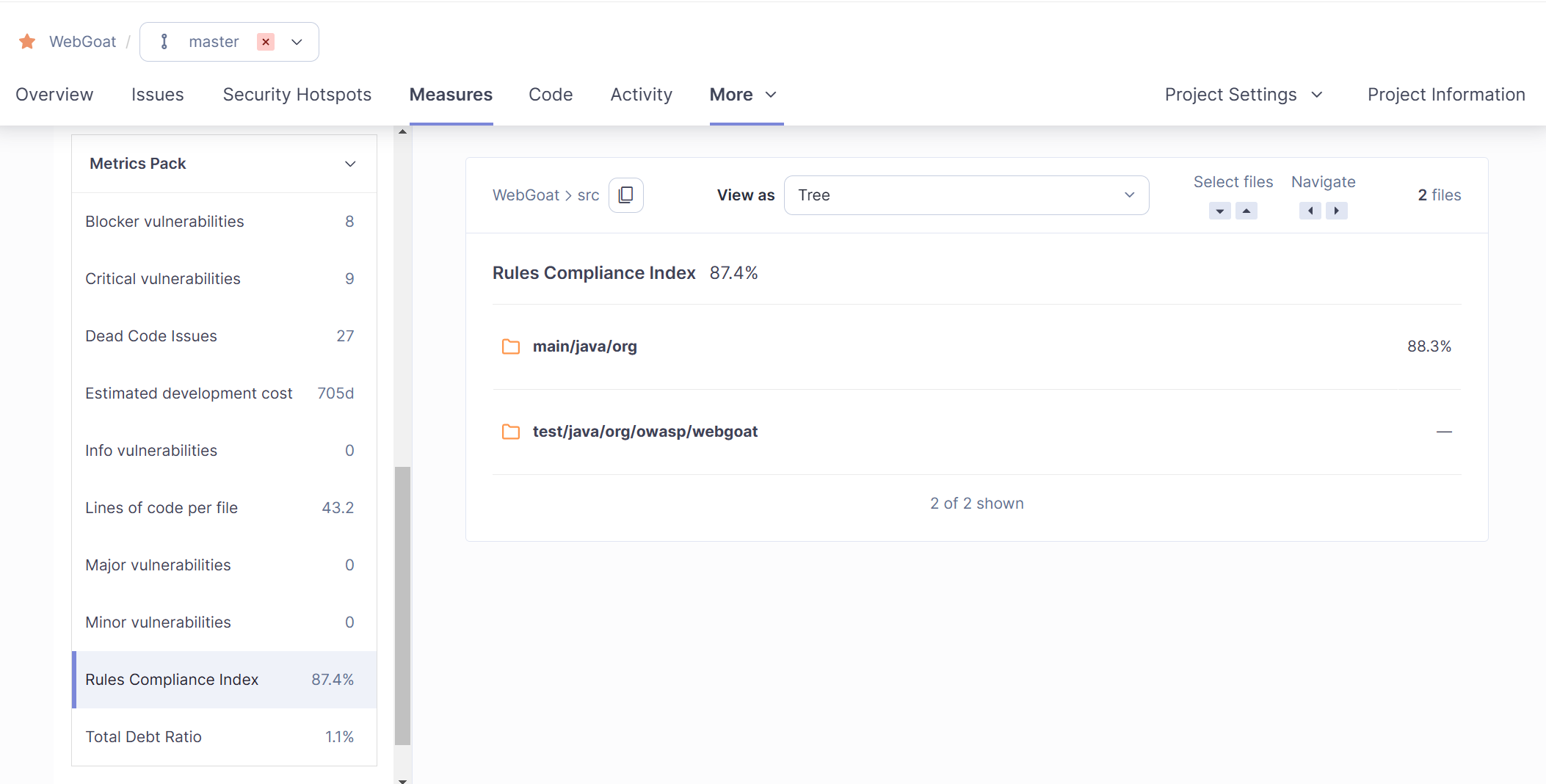The width and height of the screenshot is (1546, 784).
Task: Click the sidebar scrollbar up arrow
Action: pos(402,132)
